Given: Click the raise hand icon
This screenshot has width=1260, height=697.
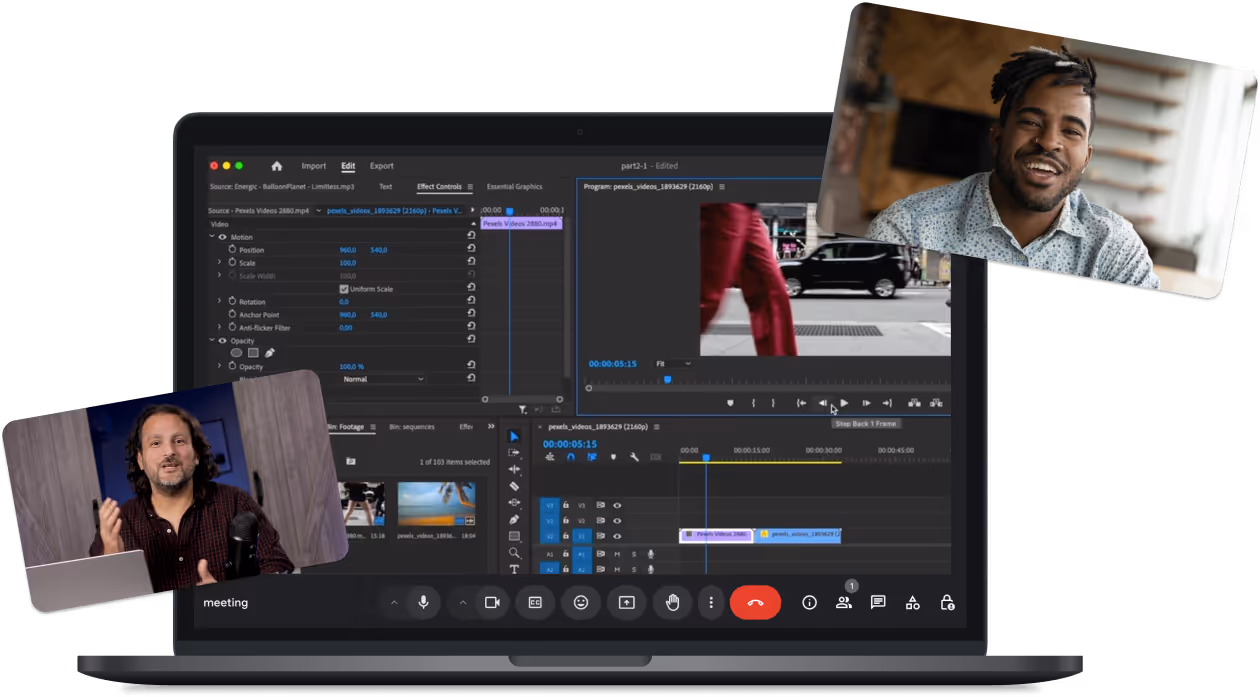Looking at the screenshot, I should [673, 602].
